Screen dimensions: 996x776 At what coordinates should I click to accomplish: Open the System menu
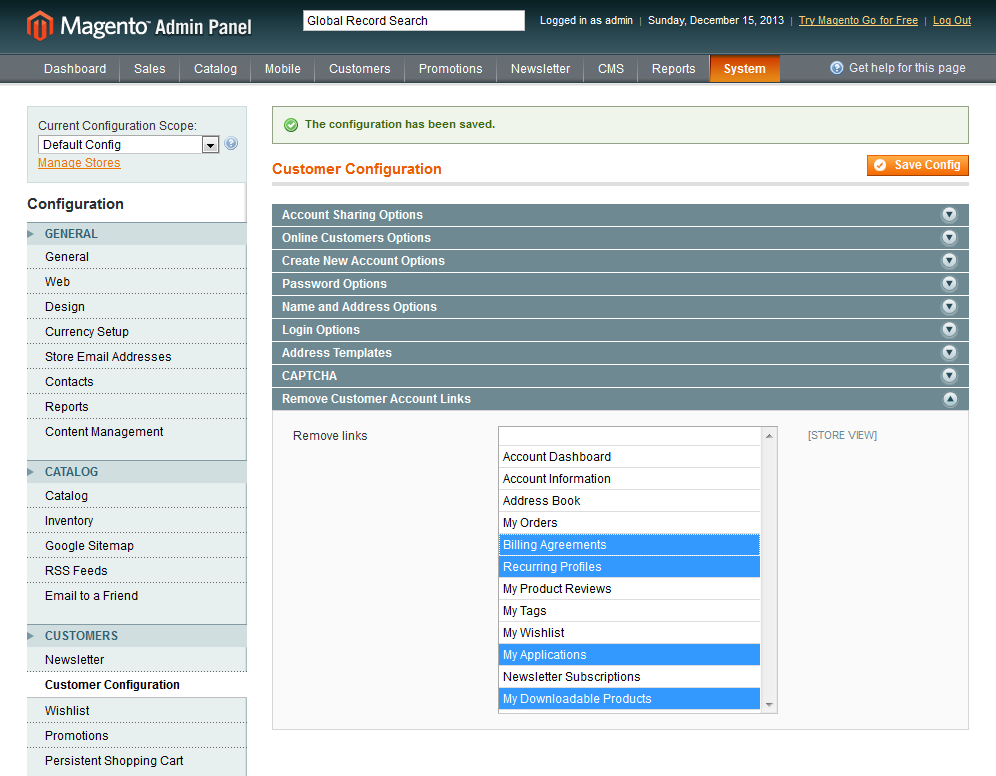744,69
